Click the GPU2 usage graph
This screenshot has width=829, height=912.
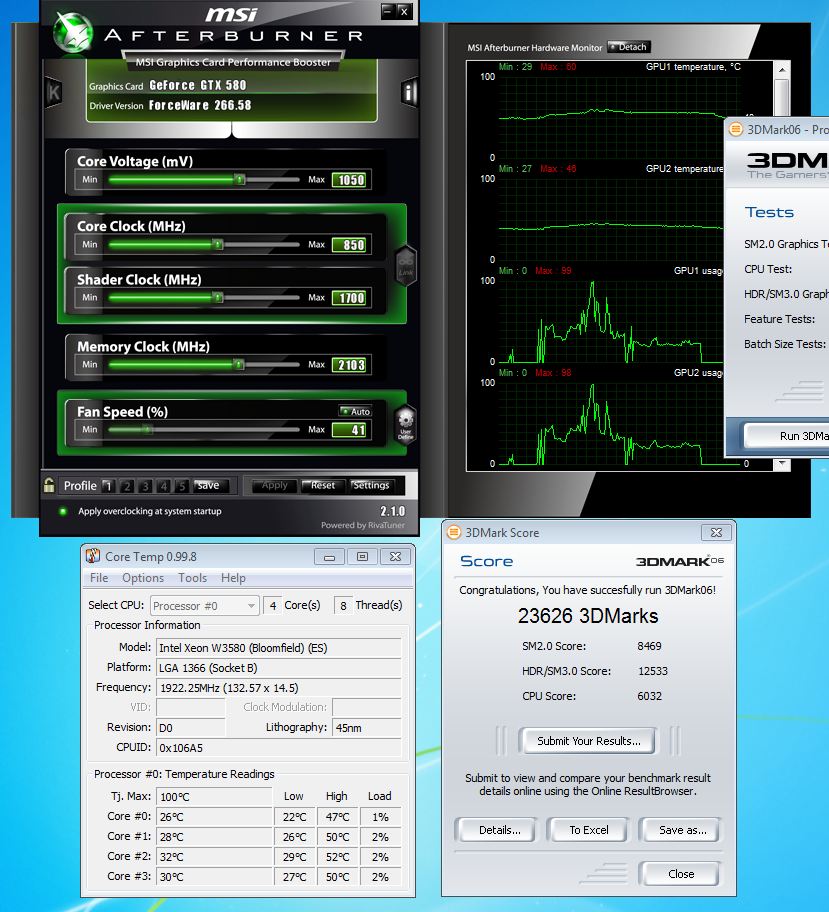coord(611,423)
